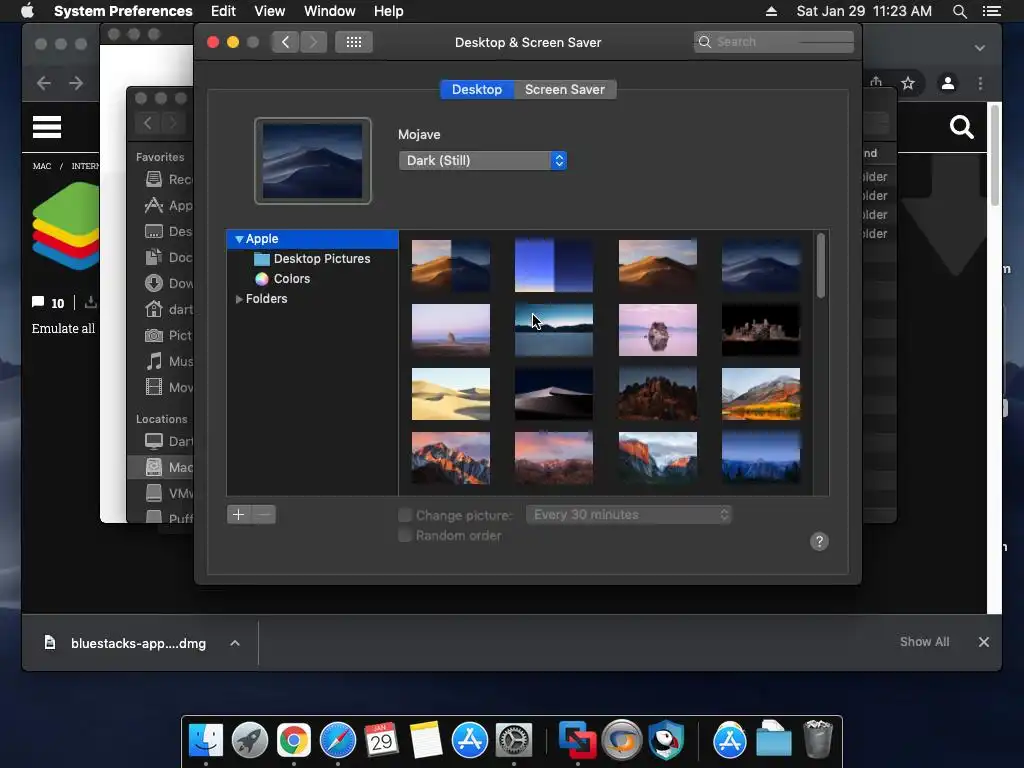This screenshot has height=768, width=1024.
Task: Open the View menu
Action: tap(270, 11)
